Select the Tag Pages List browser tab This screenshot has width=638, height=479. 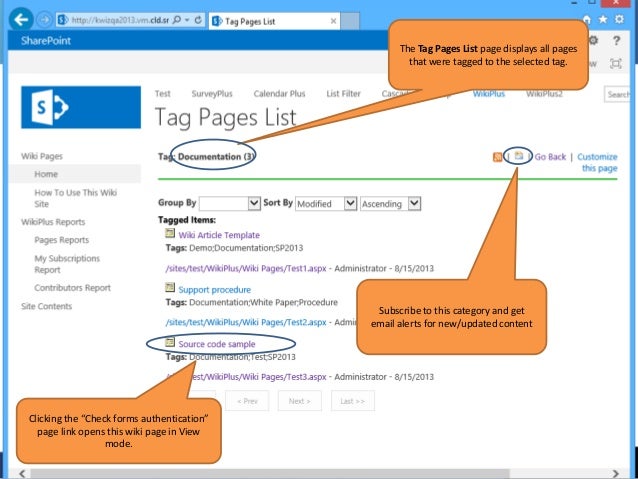(274, 21)
